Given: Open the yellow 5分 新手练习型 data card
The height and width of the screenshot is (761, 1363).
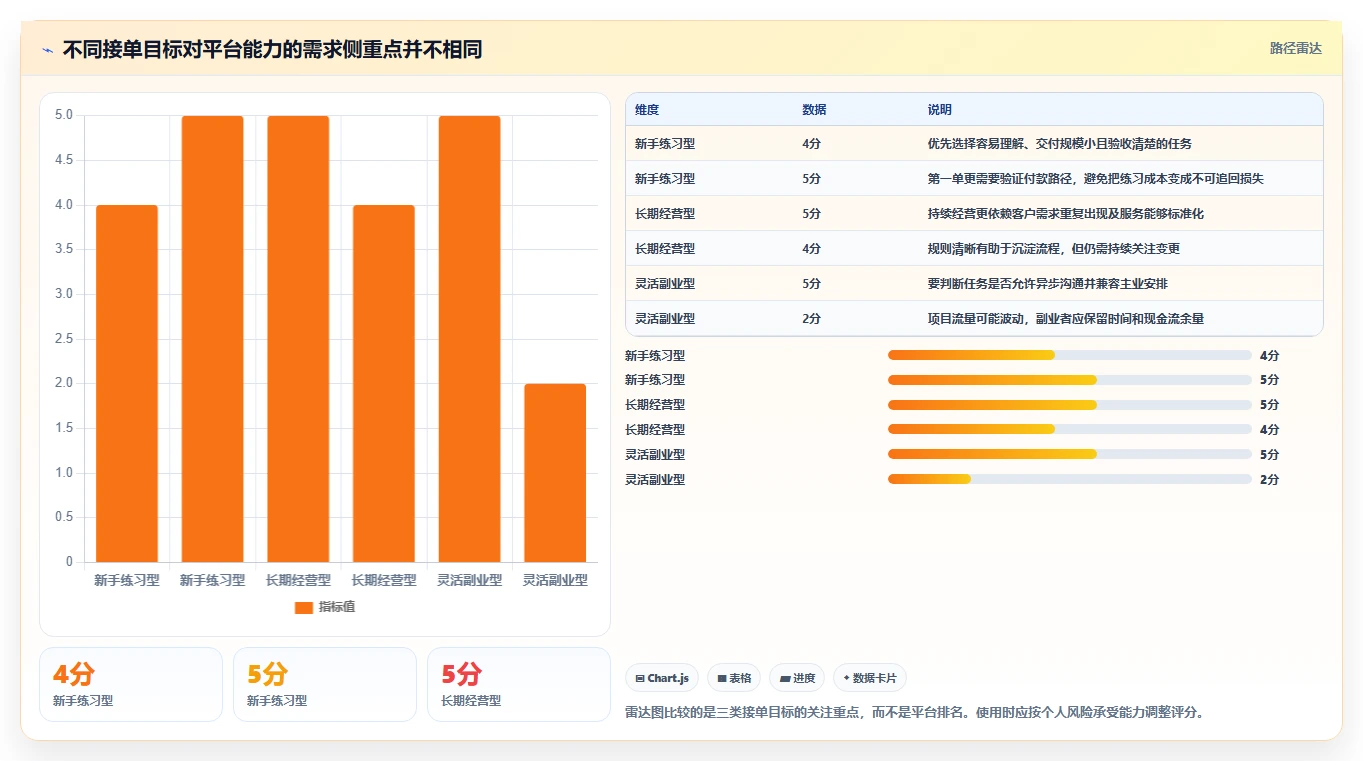Looking at the screenshot, I should 325,685.
